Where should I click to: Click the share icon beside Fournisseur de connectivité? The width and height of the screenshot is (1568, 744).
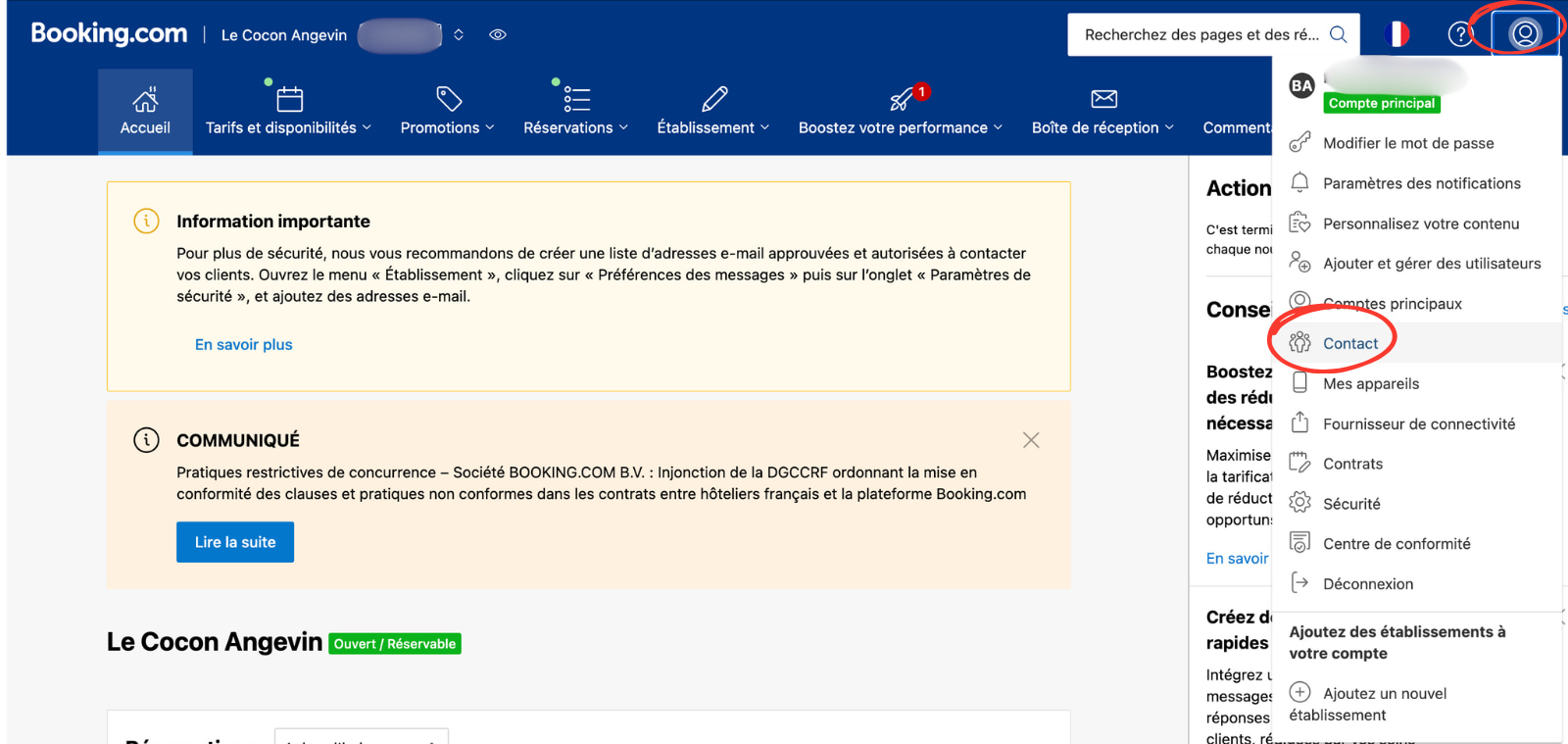(x=1299, y=422)
